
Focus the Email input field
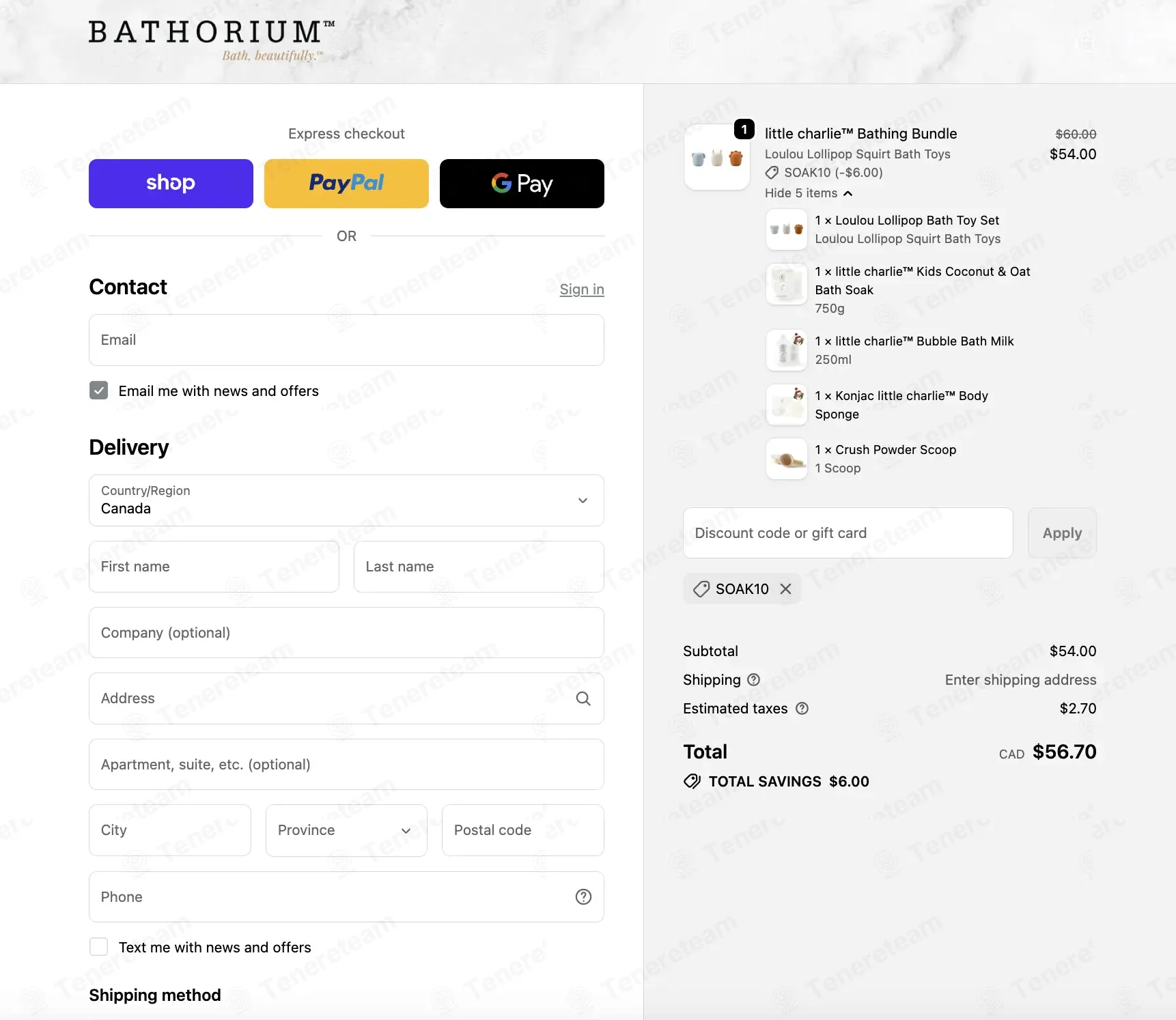coord(346,340)
